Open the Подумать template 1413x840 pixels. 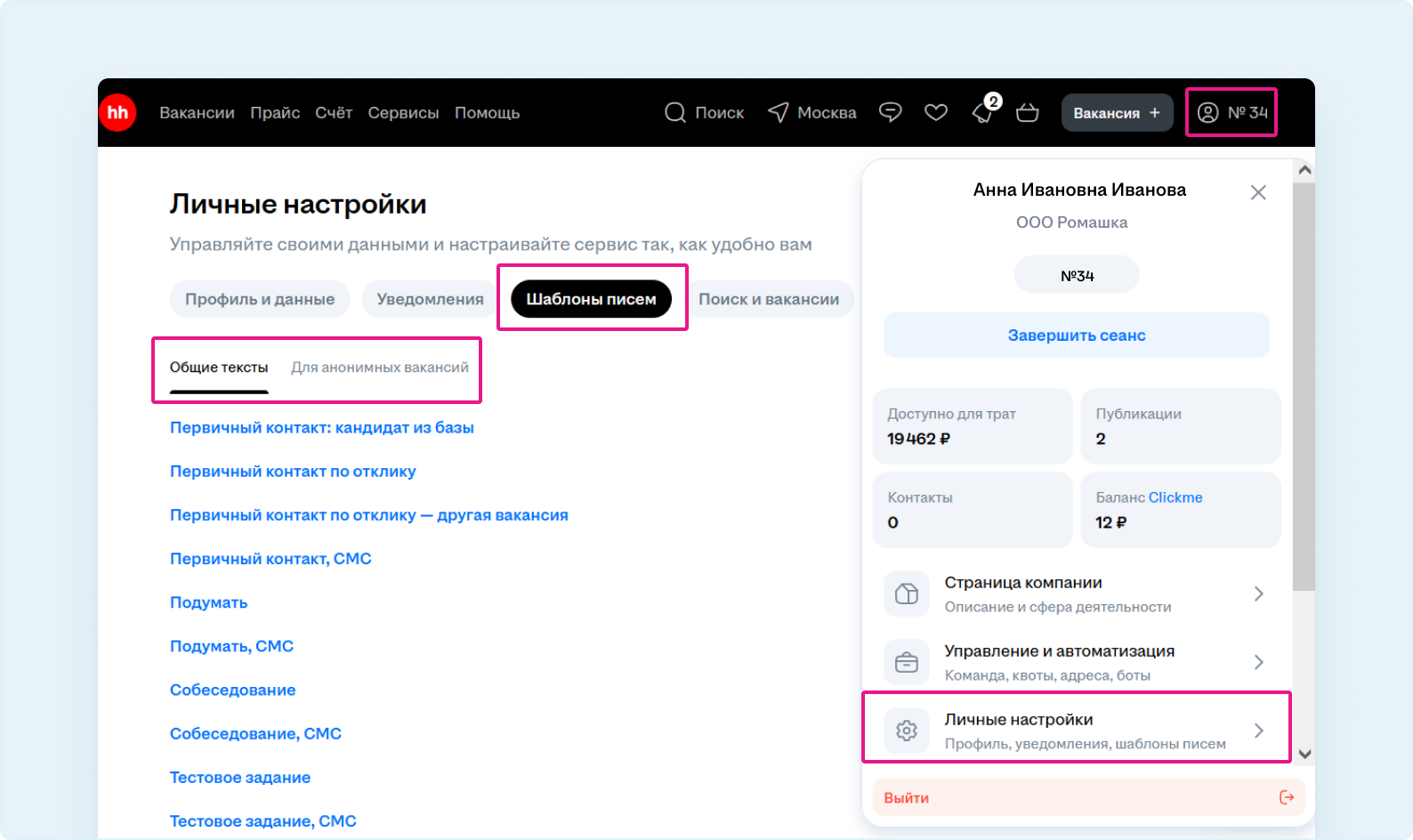pyautogui.click(x=208, y=602)
